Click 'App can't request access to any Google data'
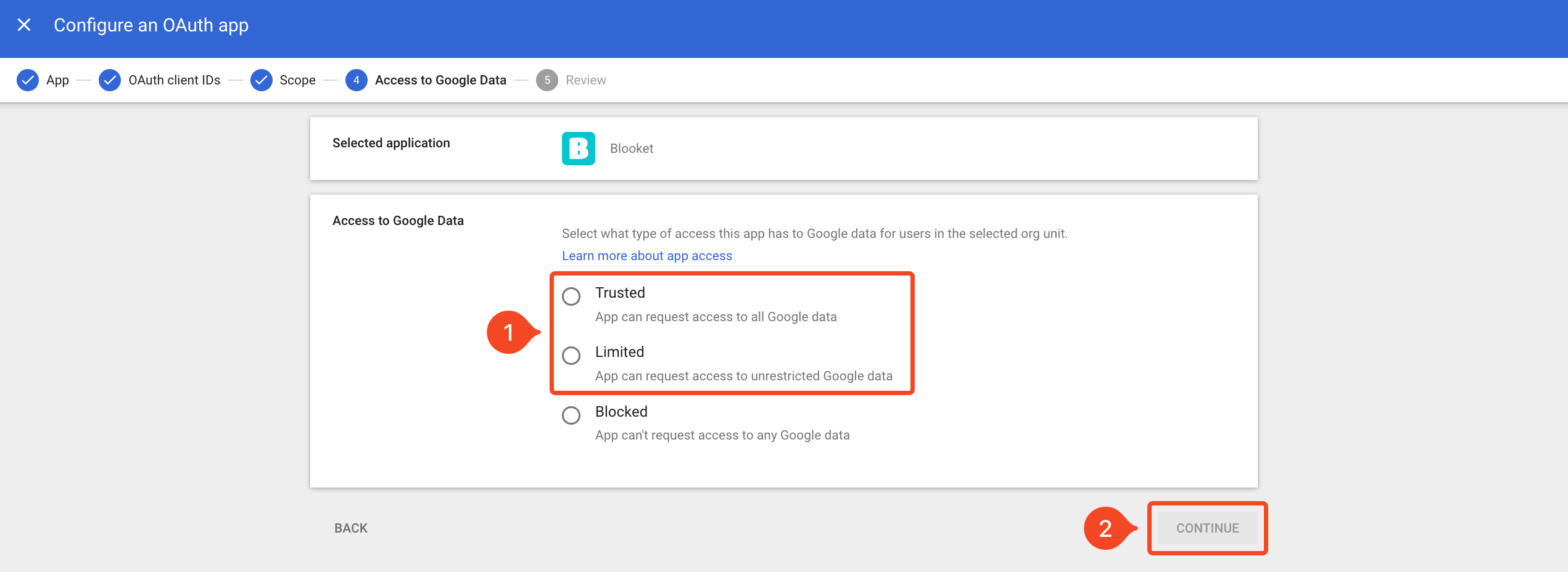Image resolution: width=1568 pixels, height=572 pixels. tap(722, 435)
